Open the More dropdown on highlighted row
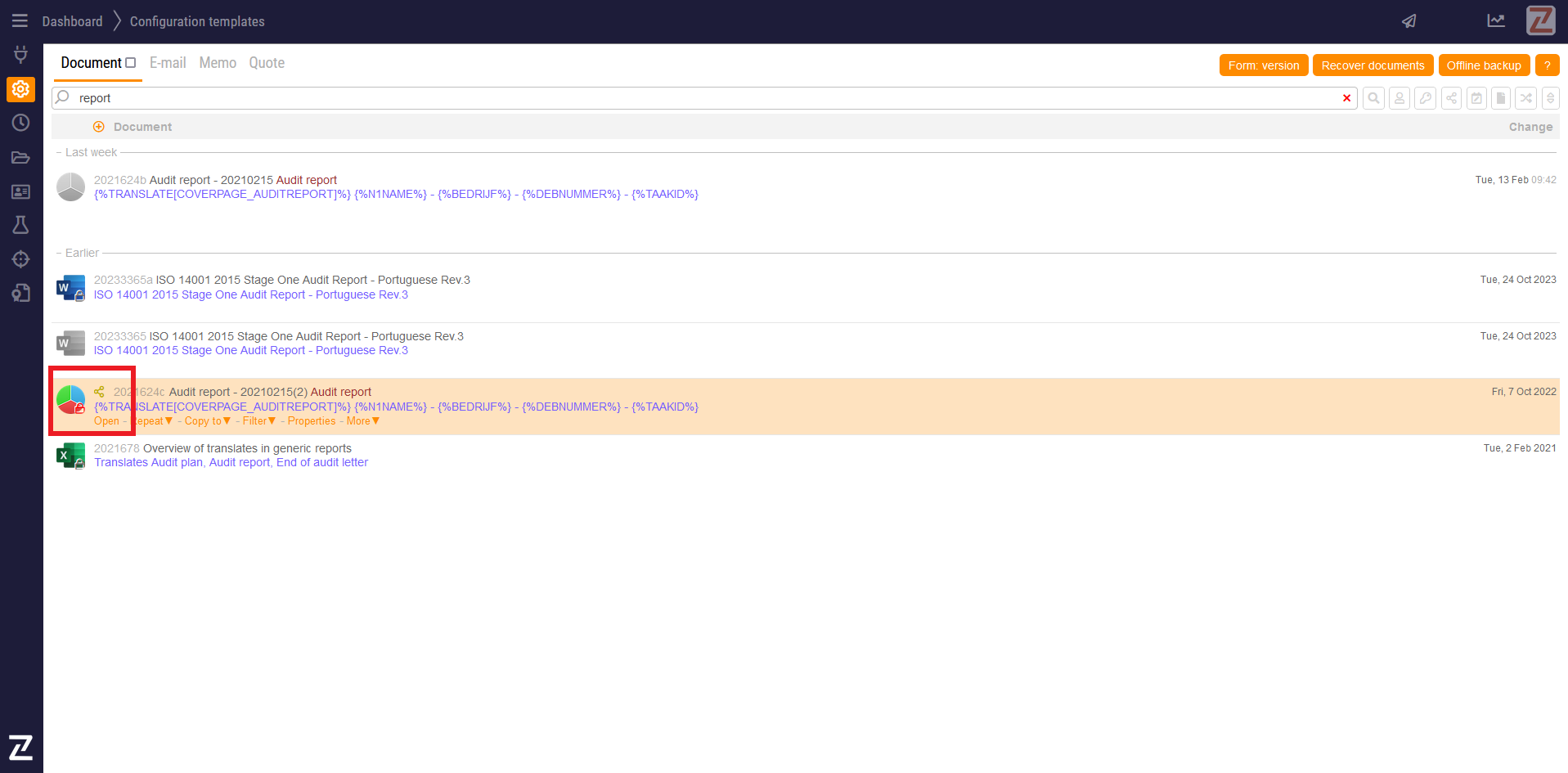This screenshot has width=1568, height=773. coord(363,421)
